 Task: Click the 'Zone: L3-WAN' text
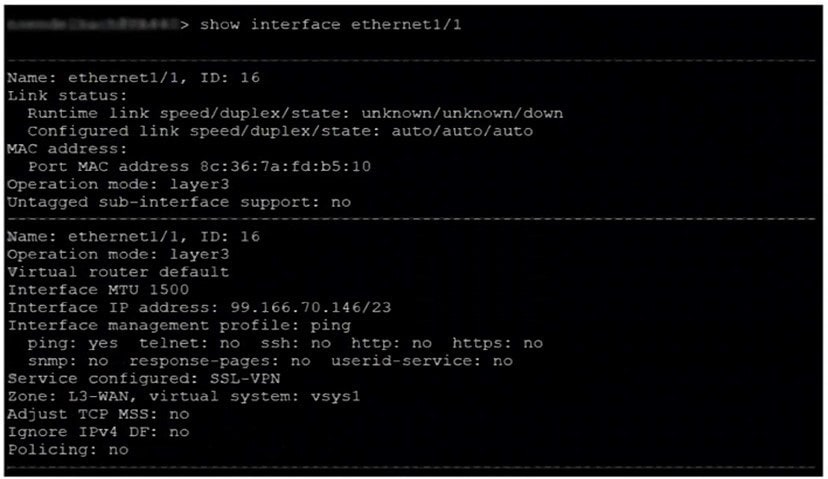coord(72,396)
